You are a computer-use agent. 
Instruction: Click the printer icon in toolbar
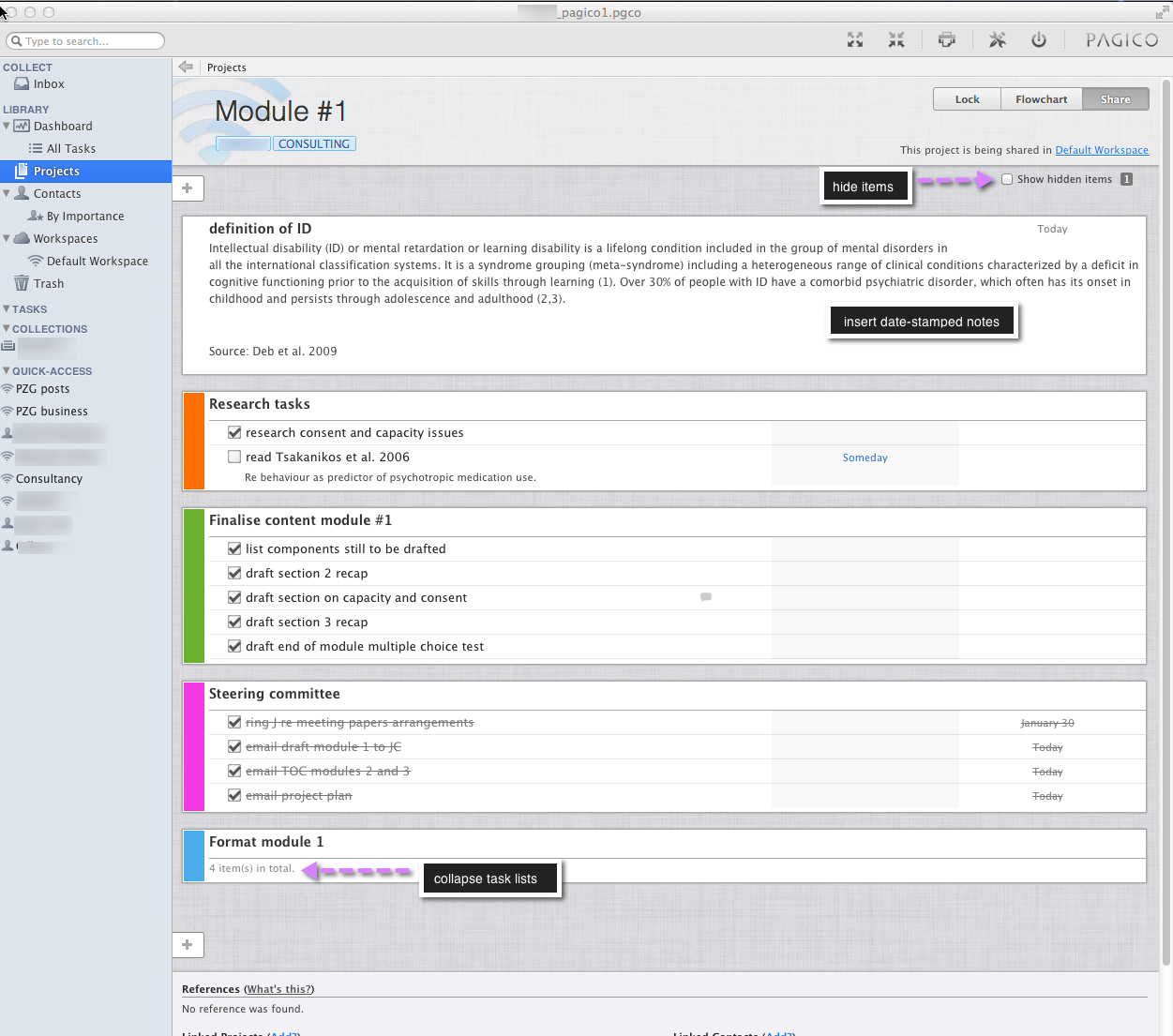click(946, 39)
